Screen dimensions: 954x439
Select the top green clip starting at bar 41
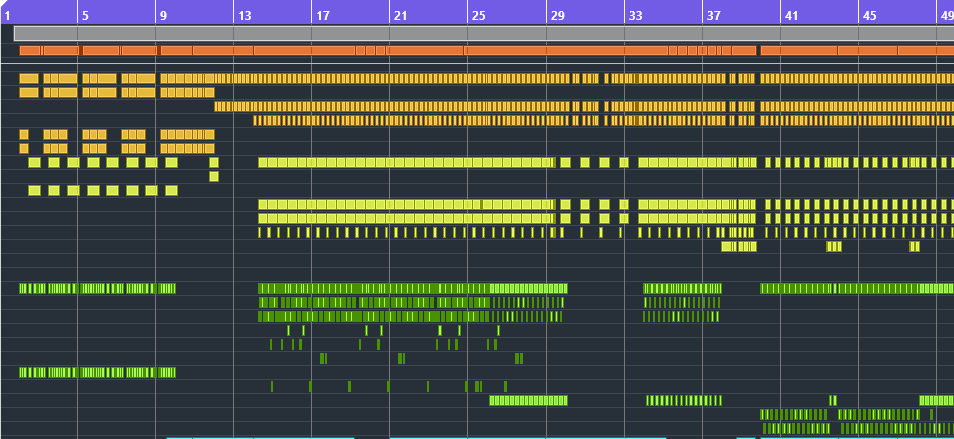[796, 288]
